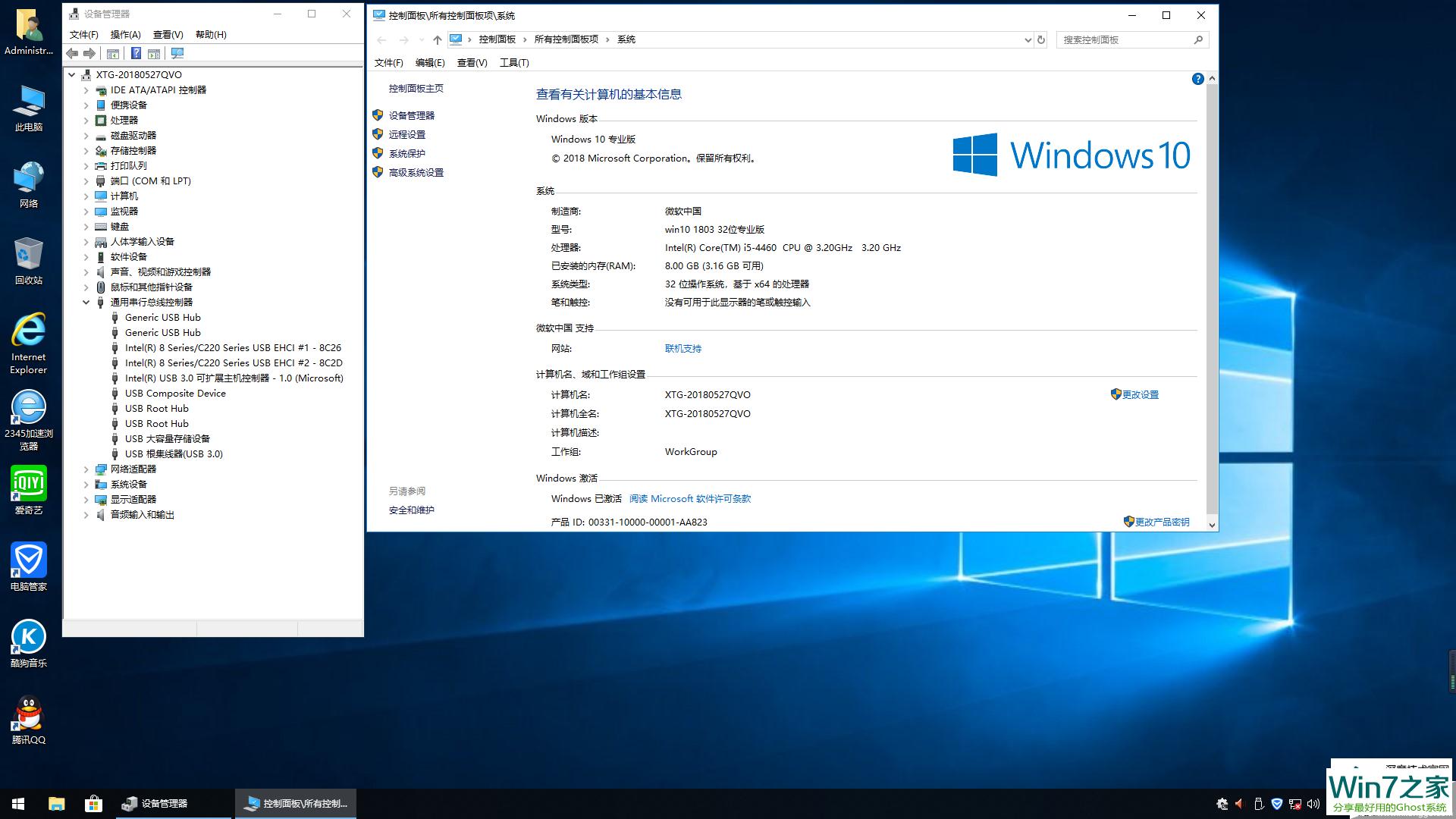Open 文件(F) menu in Device Manager

coord(83,34)
